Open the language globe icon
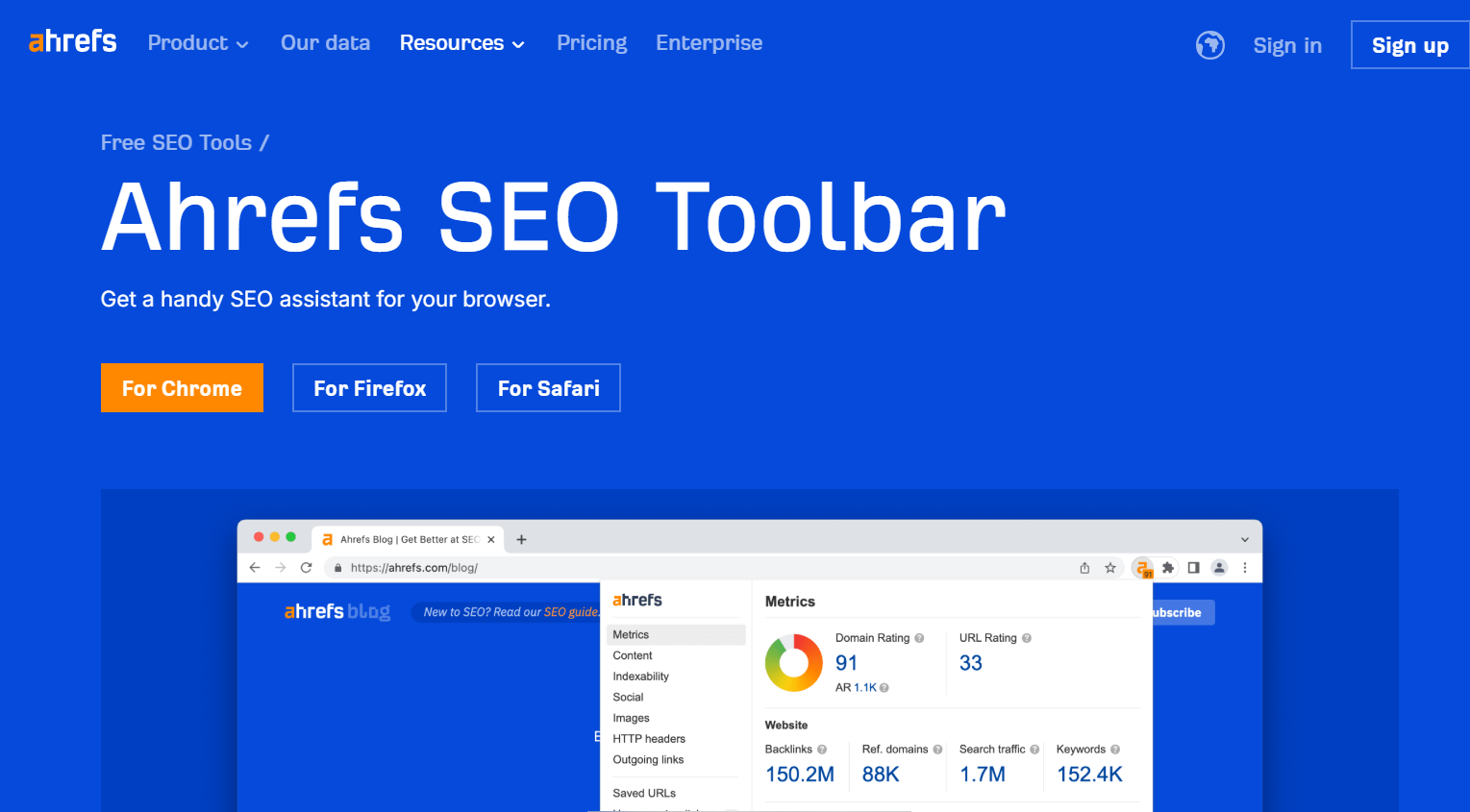Image resolution: width=1470 pixels, height=812 pixels. 1209,44
